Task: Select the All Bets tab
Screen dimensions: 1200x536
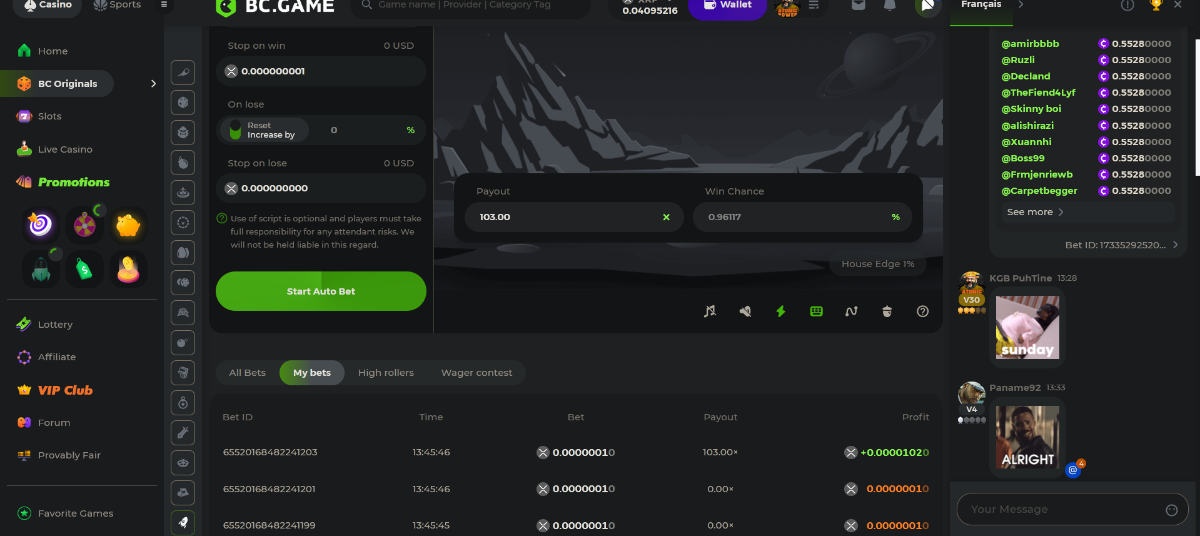Action: pos(247,373)
